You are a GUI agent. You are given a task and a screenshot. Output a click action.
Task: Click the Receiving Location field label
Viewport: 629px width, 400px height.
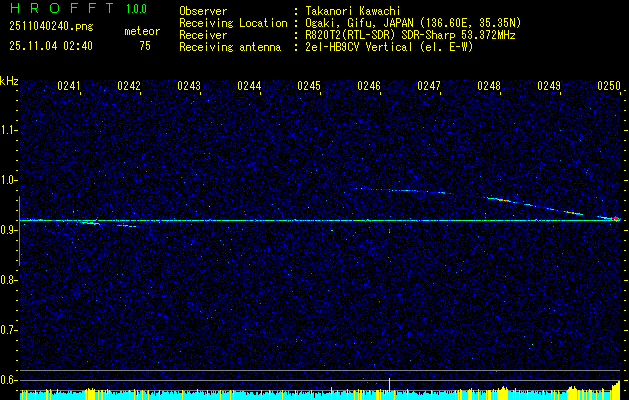click(233, 23)
